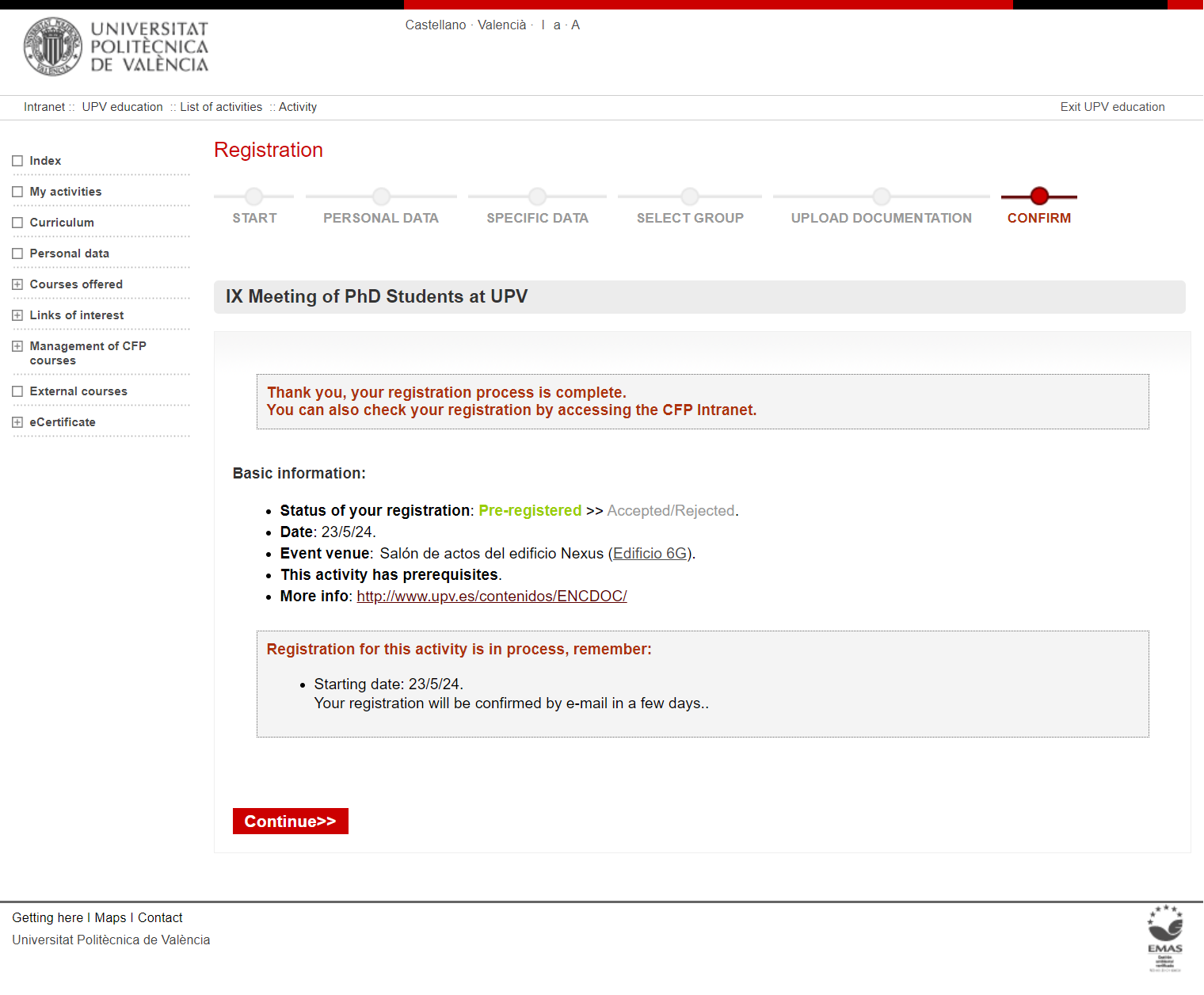Click the small 'a' font size icon

coord(557,25)
